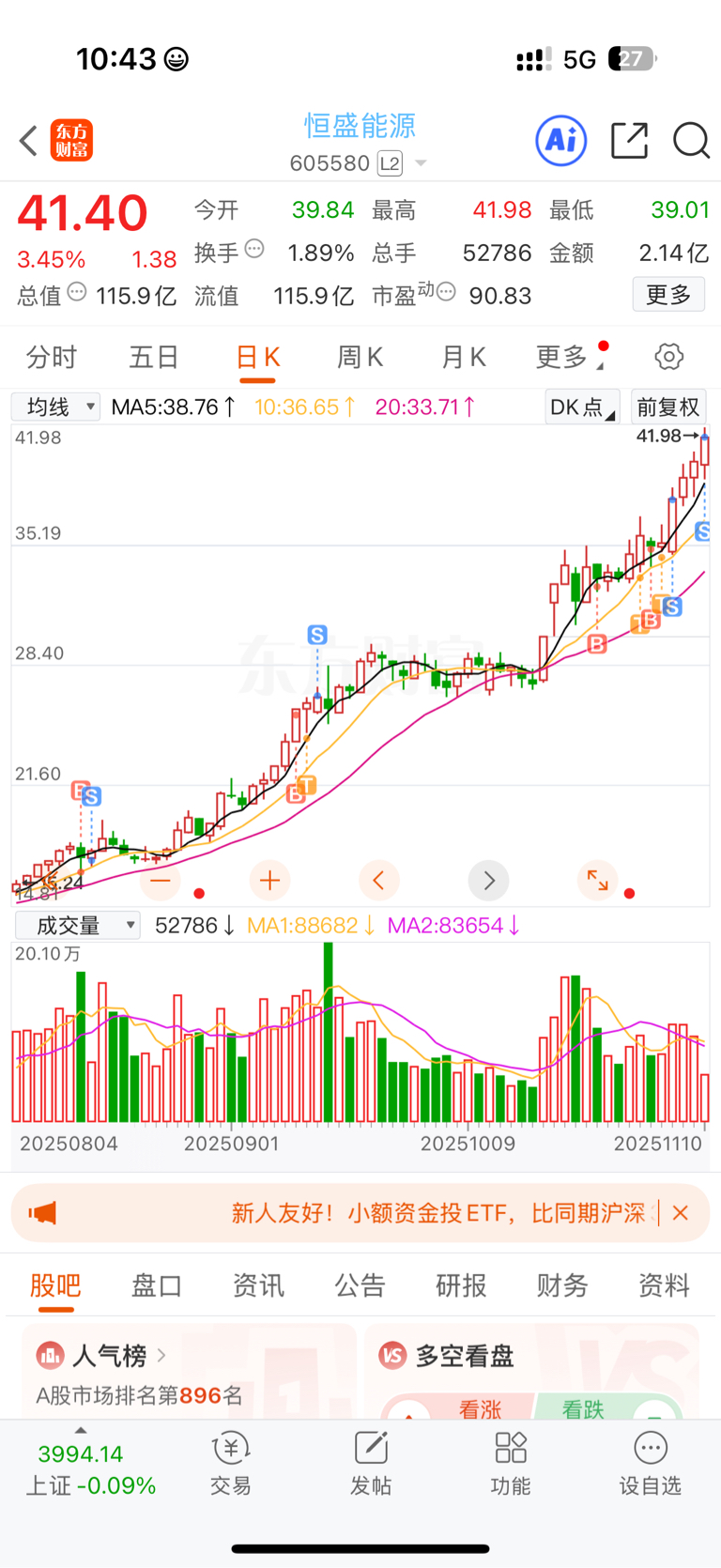Open the 公告 tab
The image size is (721, 1568).
click(360, 1284)
